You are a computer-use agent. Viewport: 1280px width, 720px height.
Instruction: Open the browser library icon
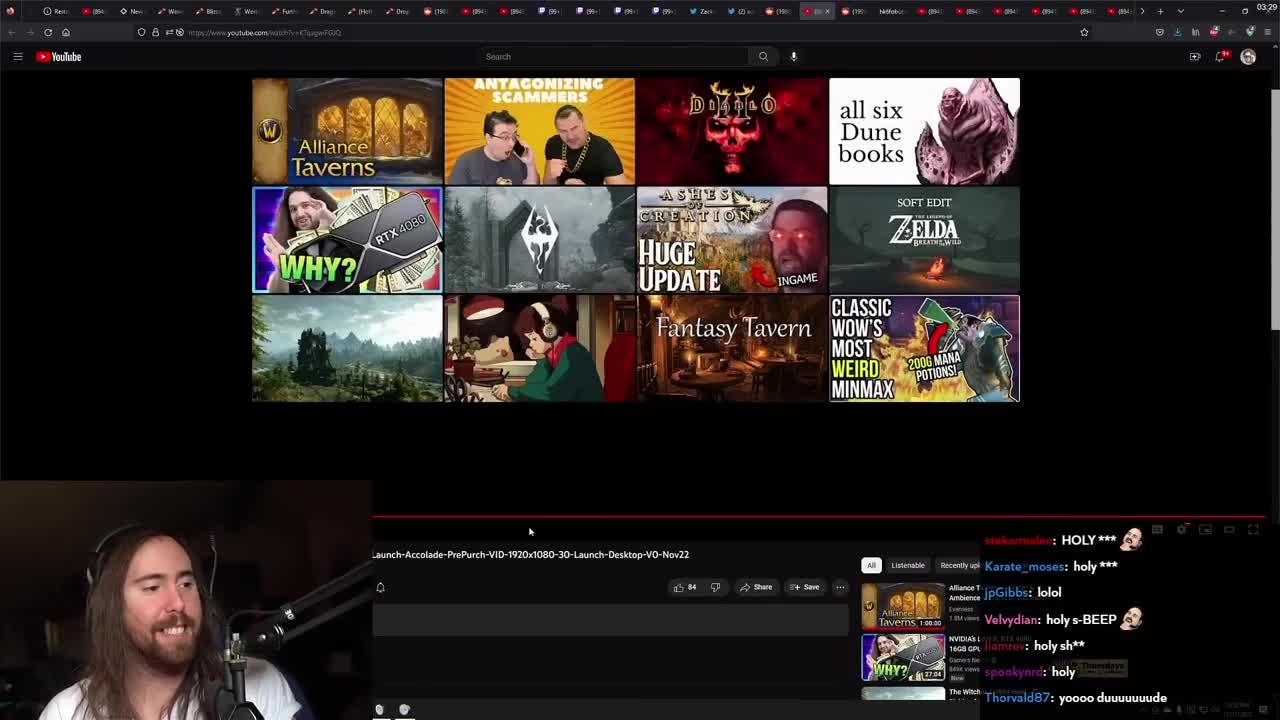click(x=1196, y=32)
